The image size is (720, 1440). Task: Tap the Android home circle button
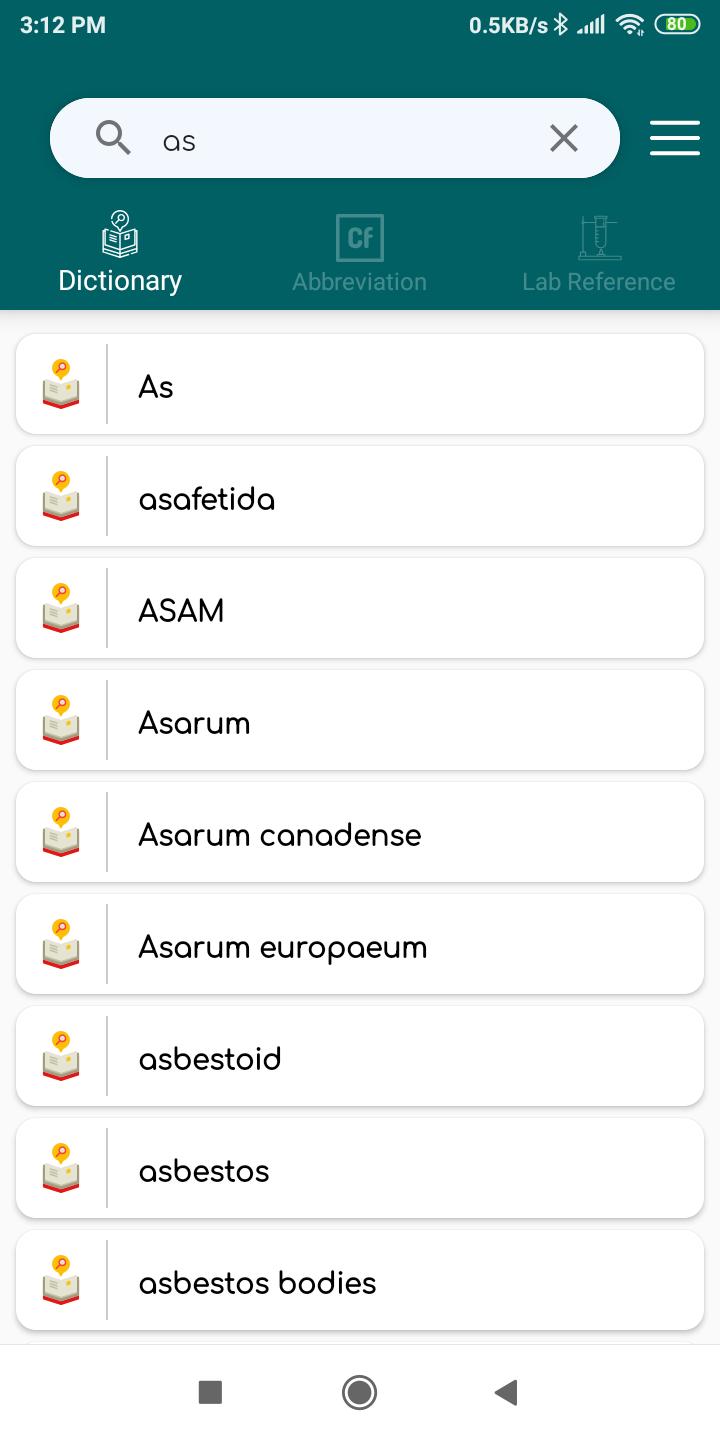(359, 1392)
